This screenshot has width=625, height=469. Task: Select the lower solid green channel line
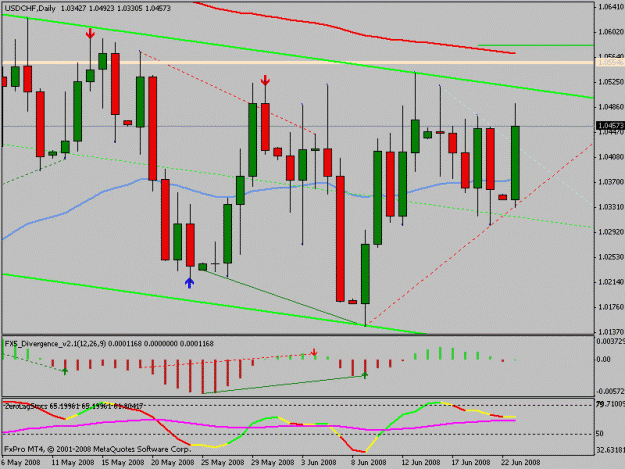215,304
